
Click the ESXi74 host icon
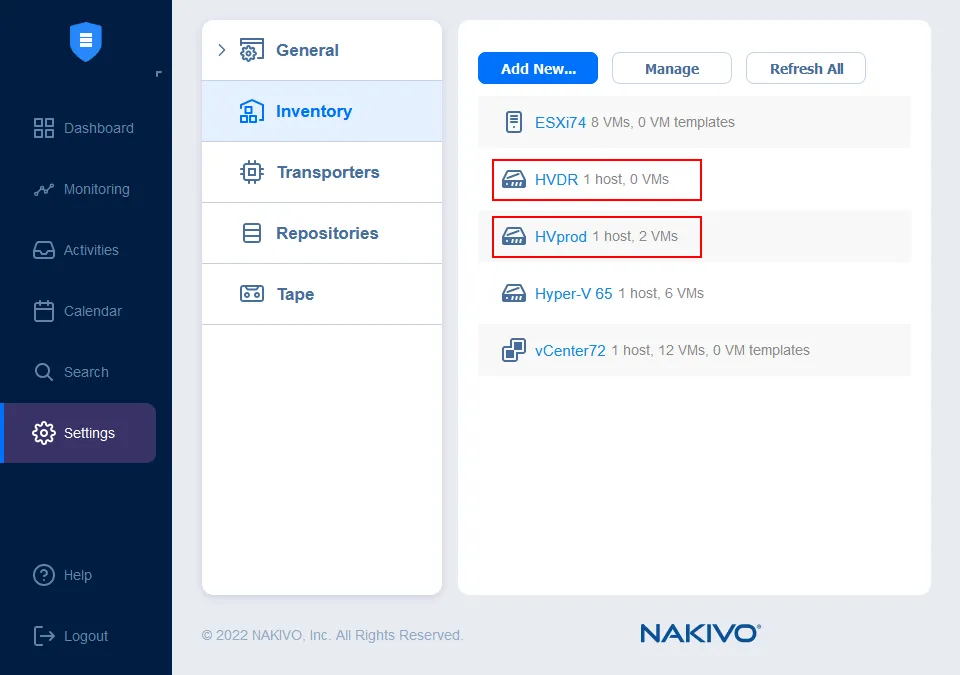(x=513, y=122)
